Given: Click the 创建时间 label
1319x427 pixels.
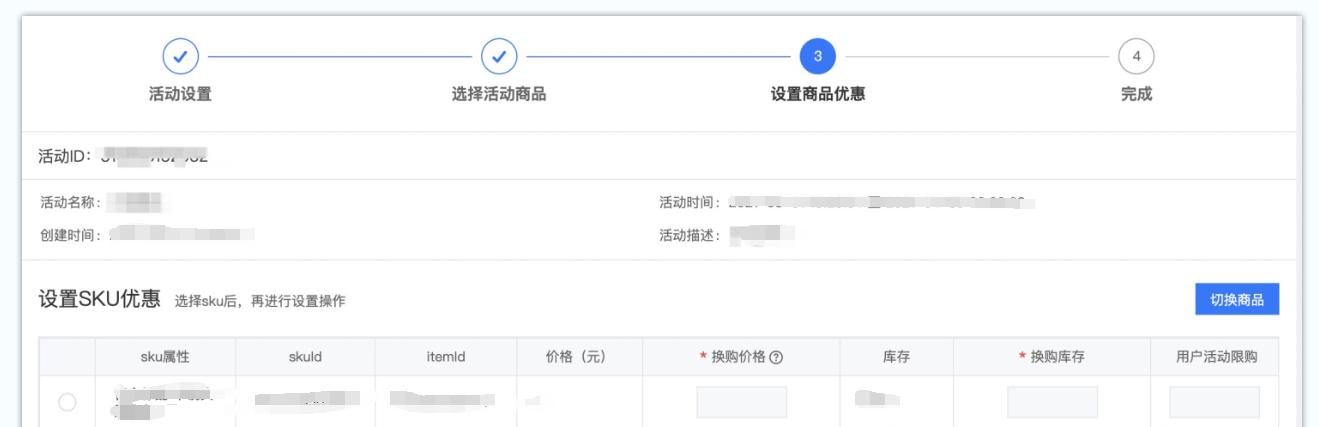Looking at the screenshot, I should tap(70, 234).
